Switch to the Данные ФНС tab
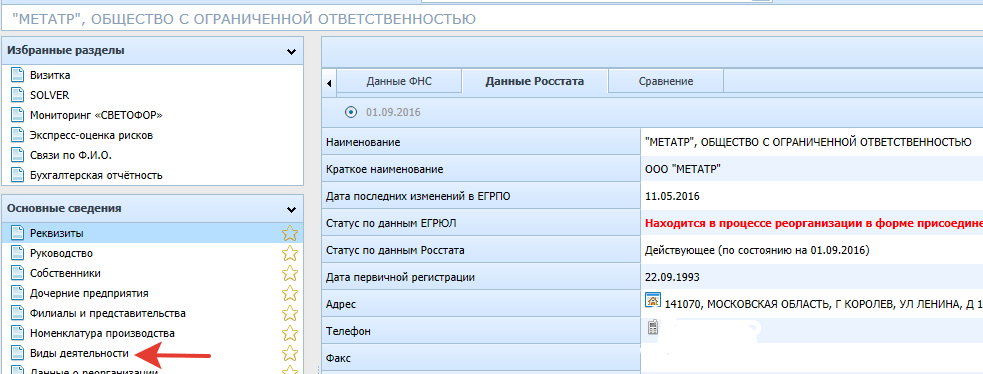This screenshot has width=983, height=374. pyautogui.click(x=399, y=82)
